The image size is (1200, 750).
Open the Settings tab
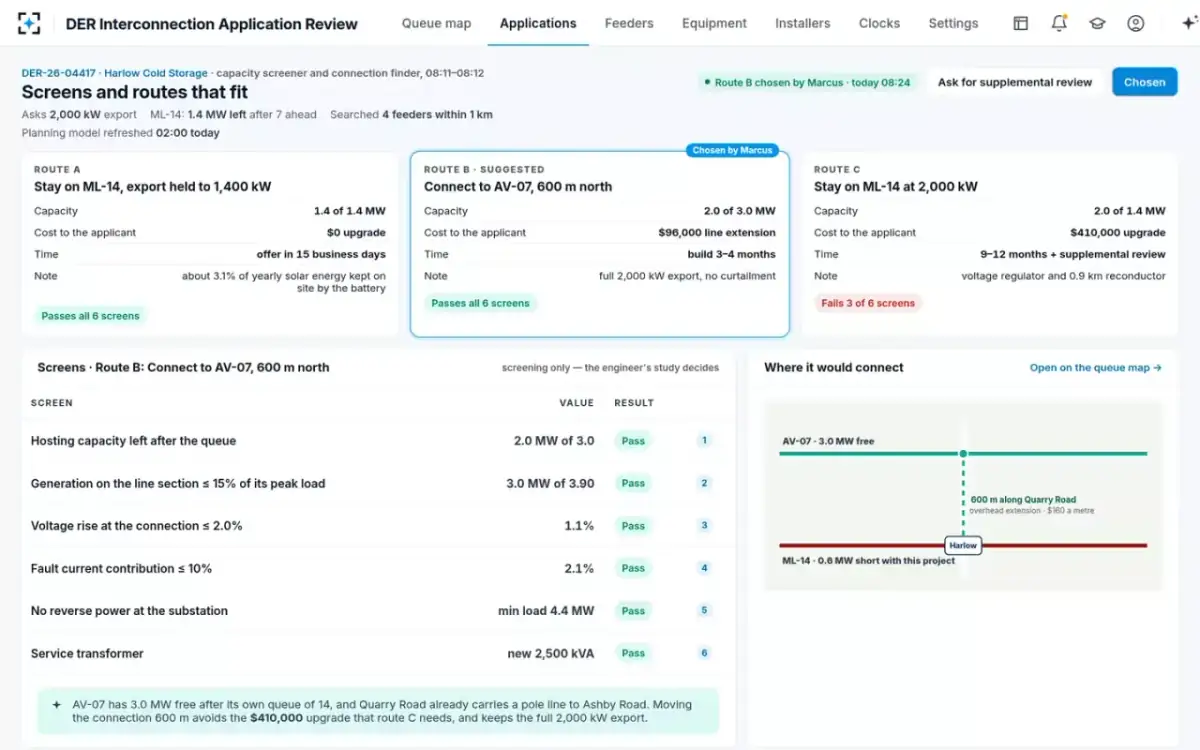click(953, 23)
